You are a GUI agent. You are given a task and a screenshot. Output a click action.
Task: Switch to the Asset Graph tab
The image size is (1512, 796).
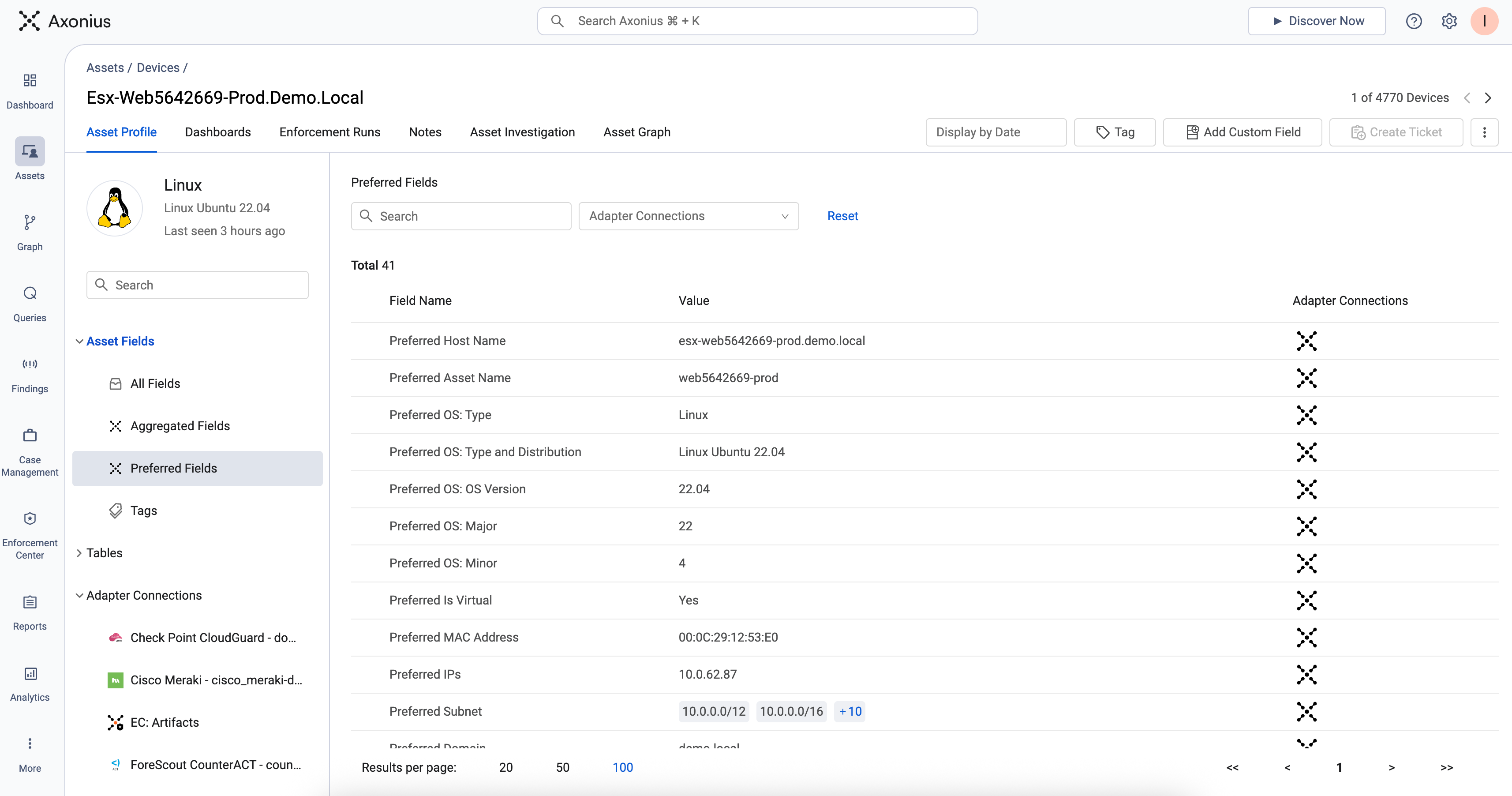[x=637, y=132]
